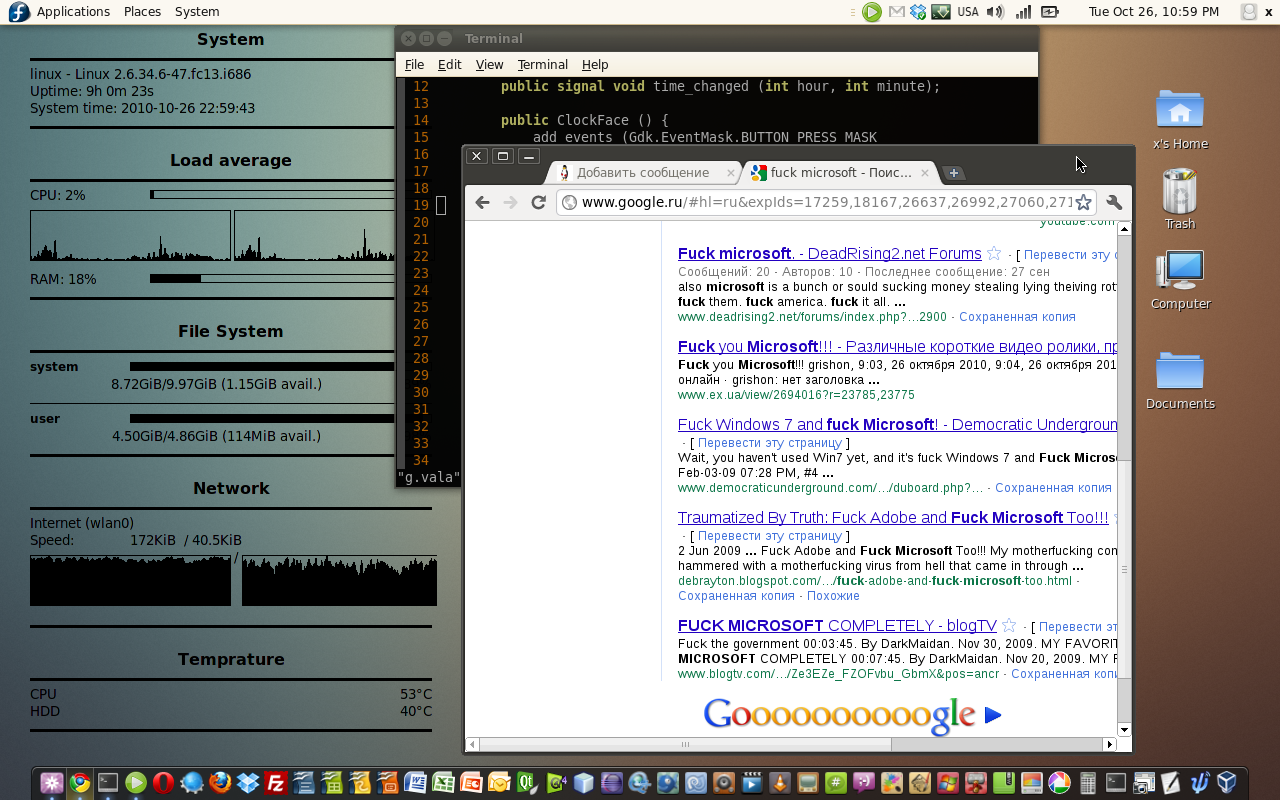Open Terminal's File menu
The image size is (1280, 800).
[414, 64]
